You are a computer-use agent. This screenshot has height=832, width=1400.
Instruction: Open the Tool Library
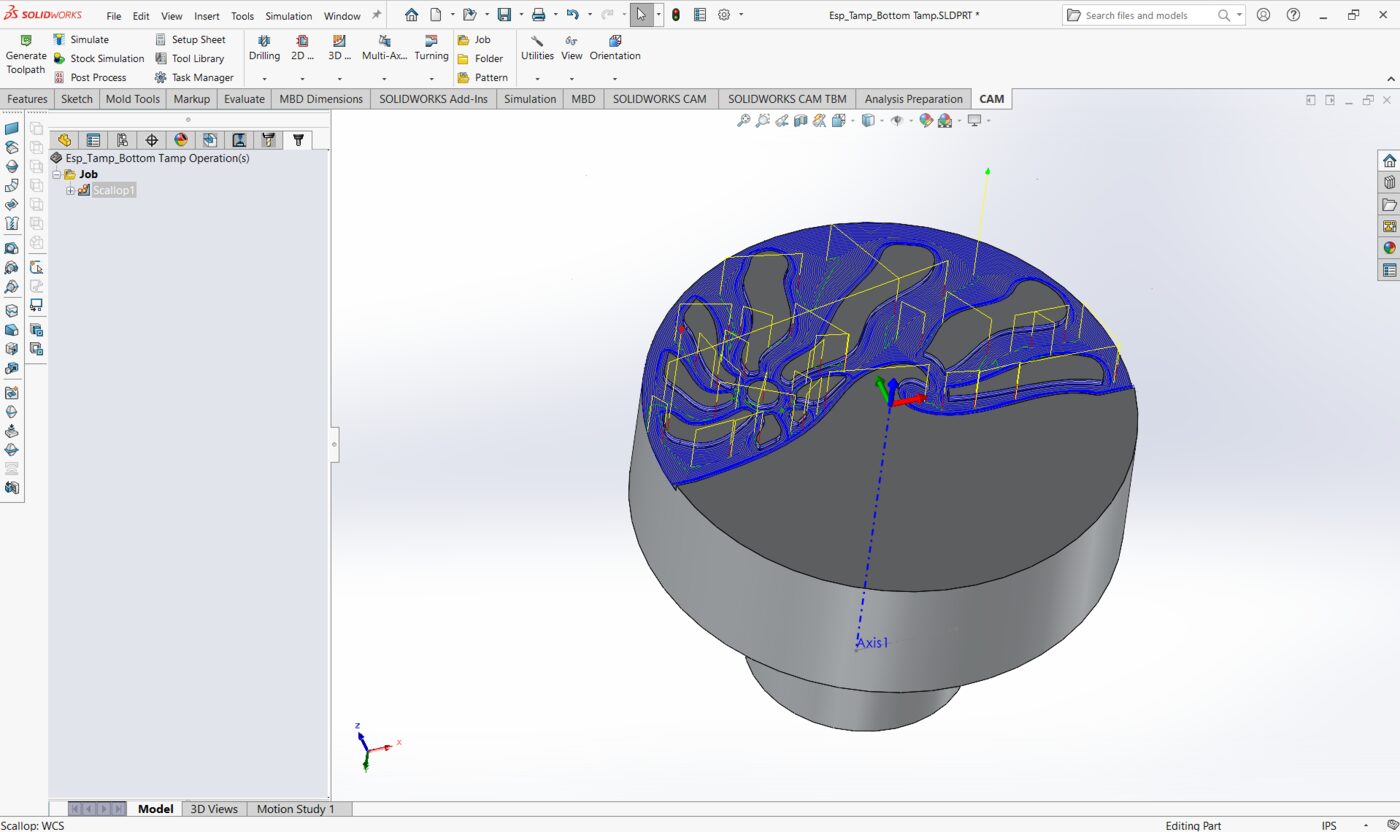(x=189, y=58)
